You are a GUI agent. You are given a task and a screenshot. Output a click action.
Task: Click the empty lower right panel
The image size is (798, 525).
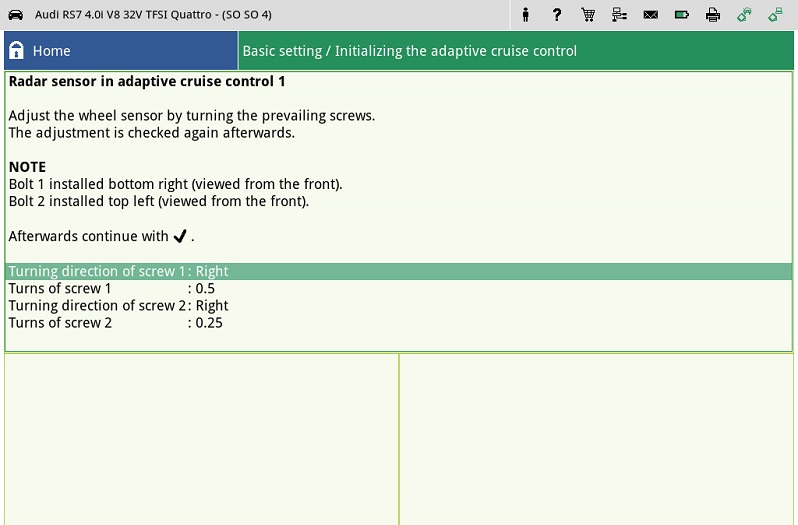597,438
